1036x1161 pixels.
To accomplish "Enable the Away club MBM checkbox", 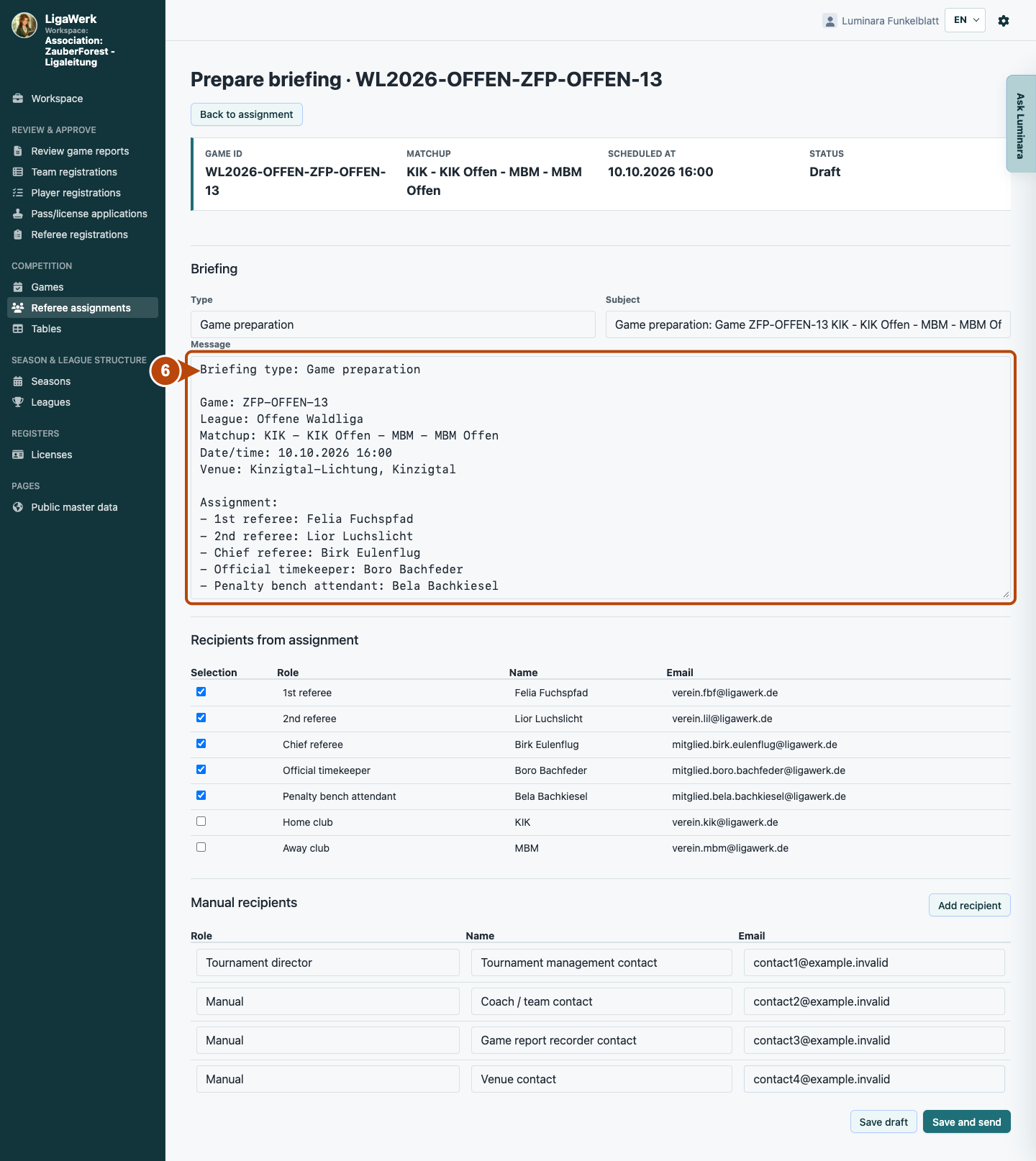I will pos(201,847).
